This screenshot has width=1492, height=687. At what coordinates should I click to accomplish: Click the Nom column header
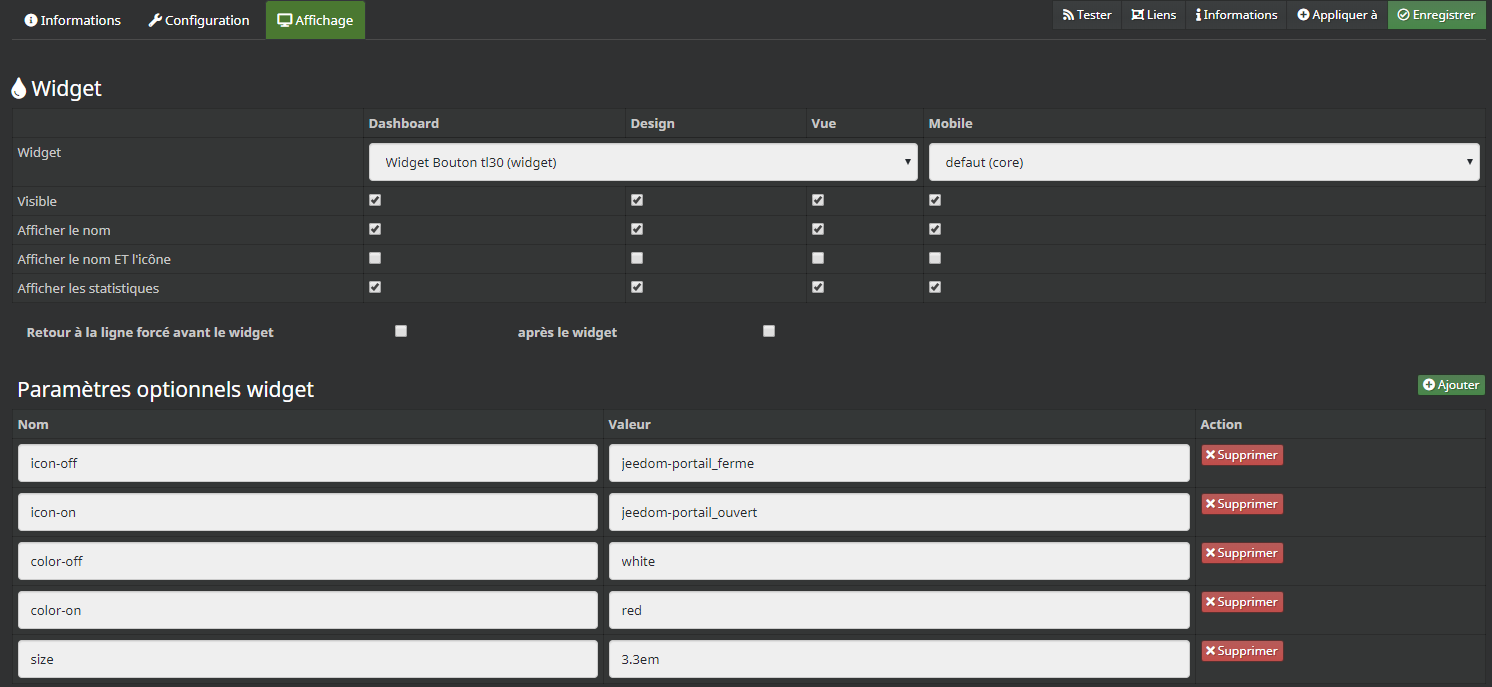pyautogui.click(x=33, y=424)
